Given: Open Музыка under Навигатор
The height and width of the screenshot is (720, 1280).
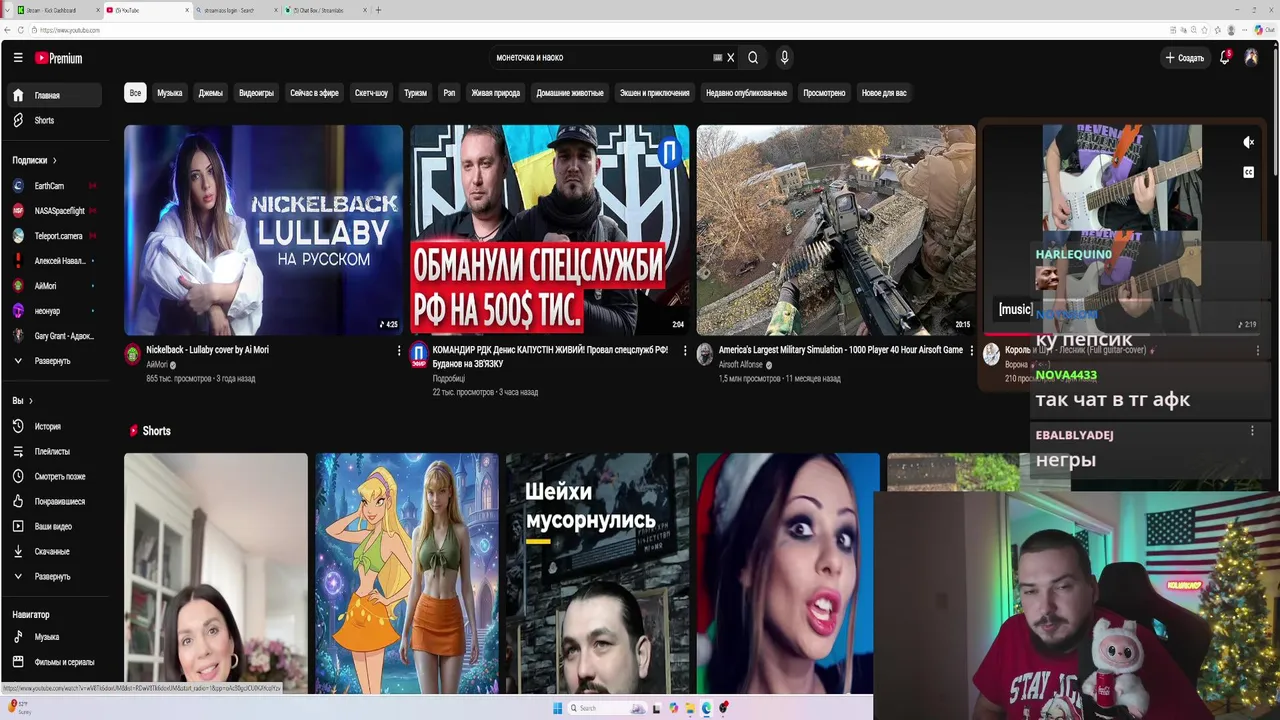Looking at the screenshot, I should 56,637.
